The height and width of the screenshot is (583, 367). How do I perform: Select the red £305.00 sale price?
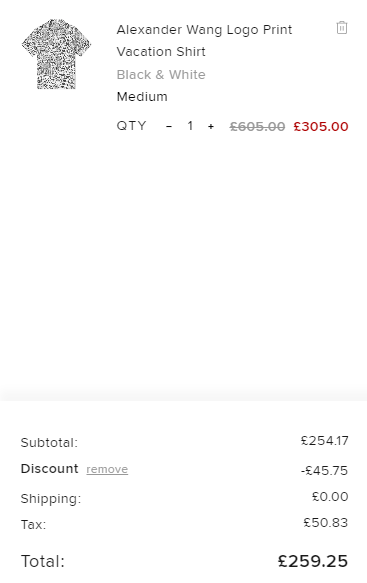(321, 127)
